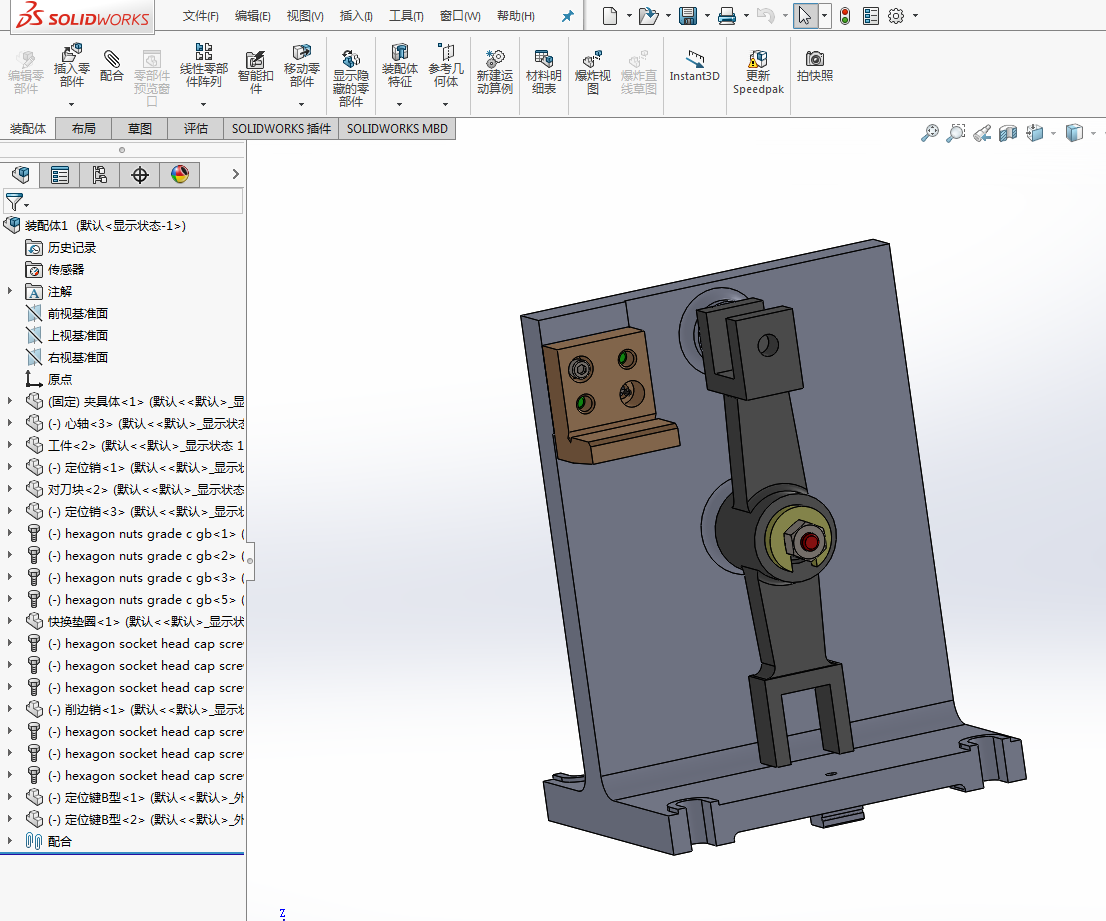Click the 爆炸视图 (Exploded View) icon
The image size is (1106, 921).
(592, 72)
